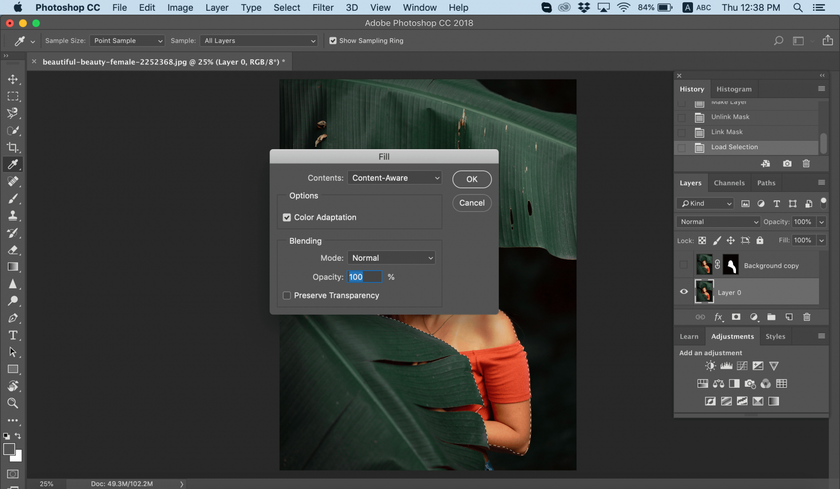This screenshot has height=489, width=840.
Task: Select the Lasso tool
Action: coord(13,113)
